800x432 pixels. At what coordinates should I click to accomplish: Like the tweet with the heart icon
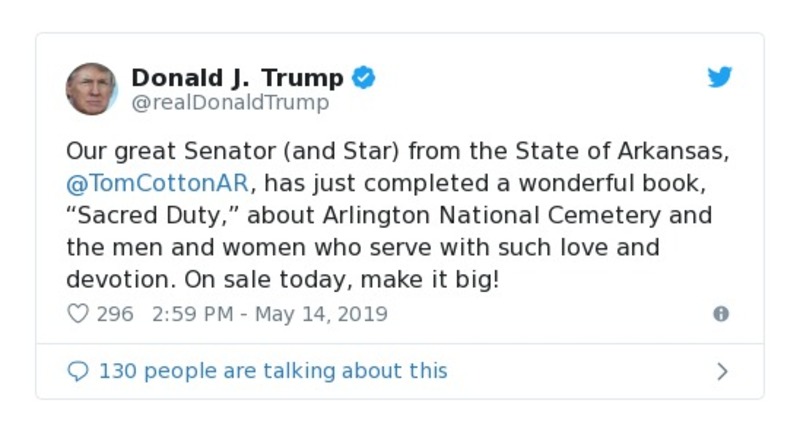click(78, 314)
